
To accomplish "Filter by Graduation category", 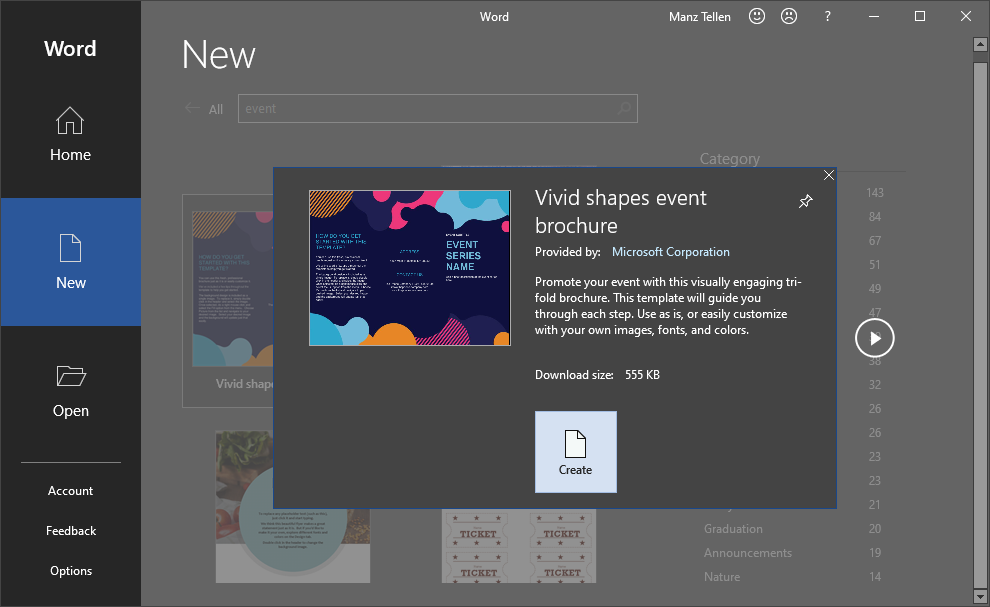I will (x=733, y=529).
